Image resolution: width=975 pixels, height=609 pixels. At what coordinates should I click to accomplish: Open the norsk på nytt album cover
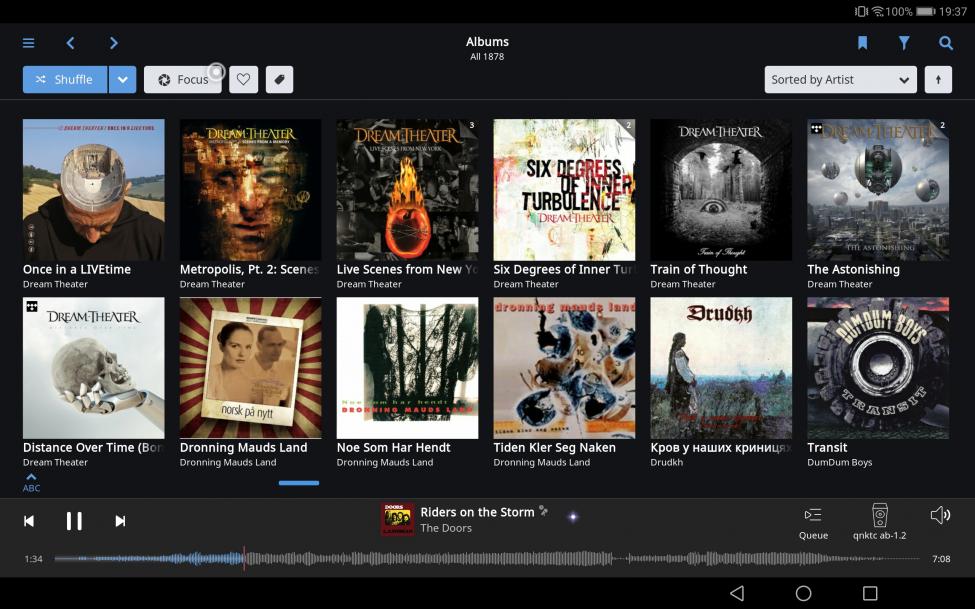251,368
